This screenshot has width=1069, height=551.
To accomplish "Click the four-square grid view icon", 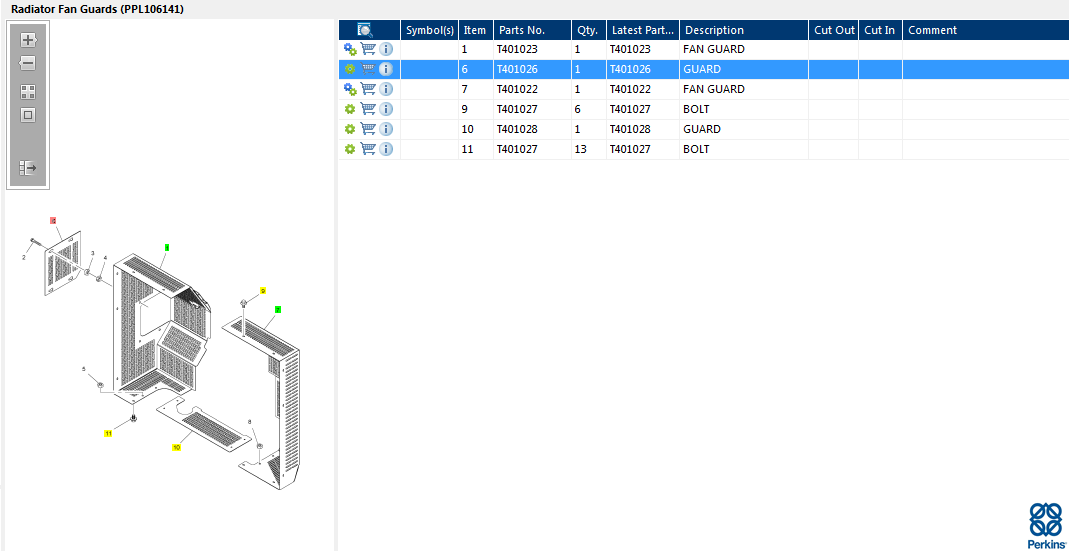I will [x=28, y=91].
